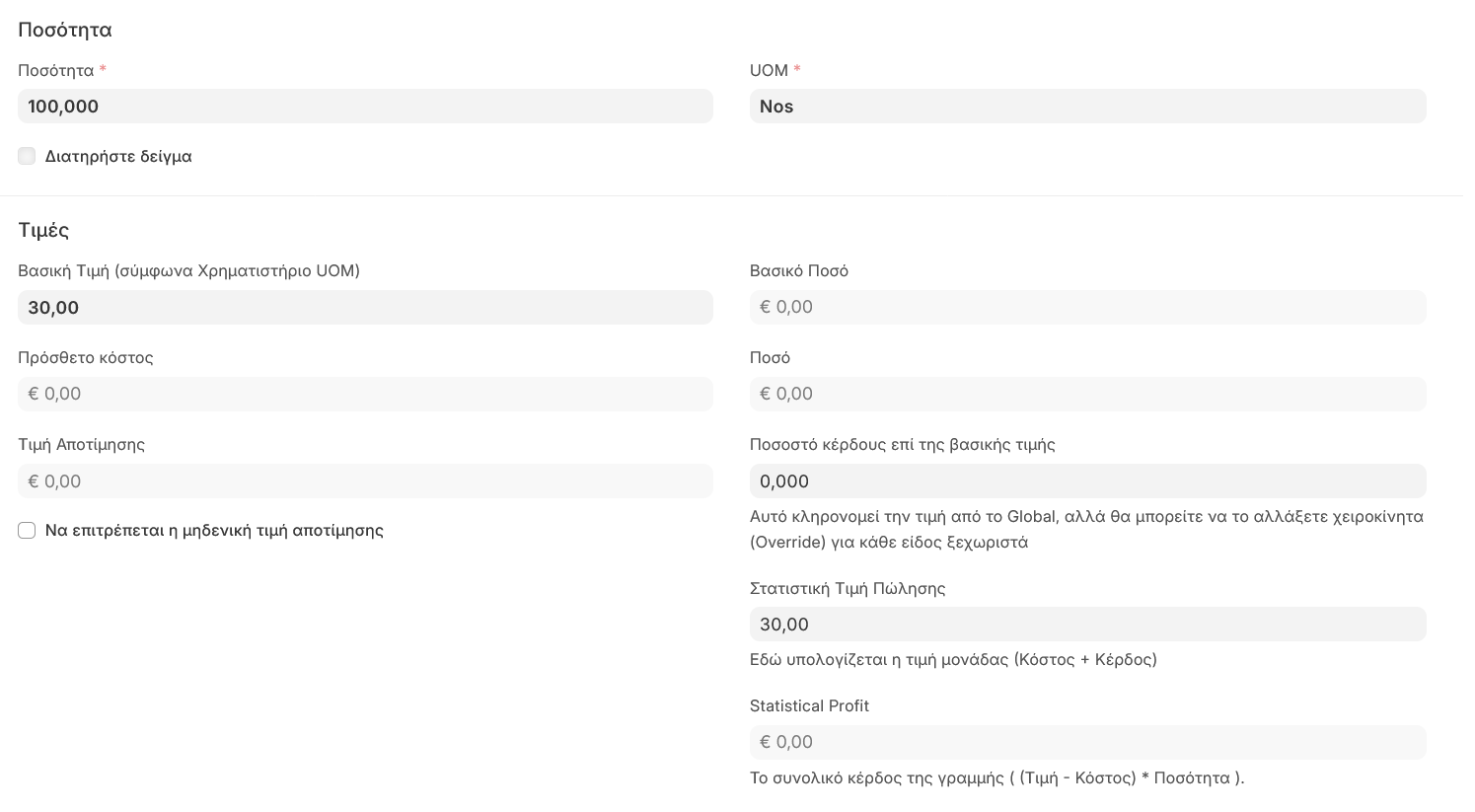This screenshot has width=1475, height=812.
Task: Click the Κόστος + Κέρδος description text
Action: pos(953,659)
